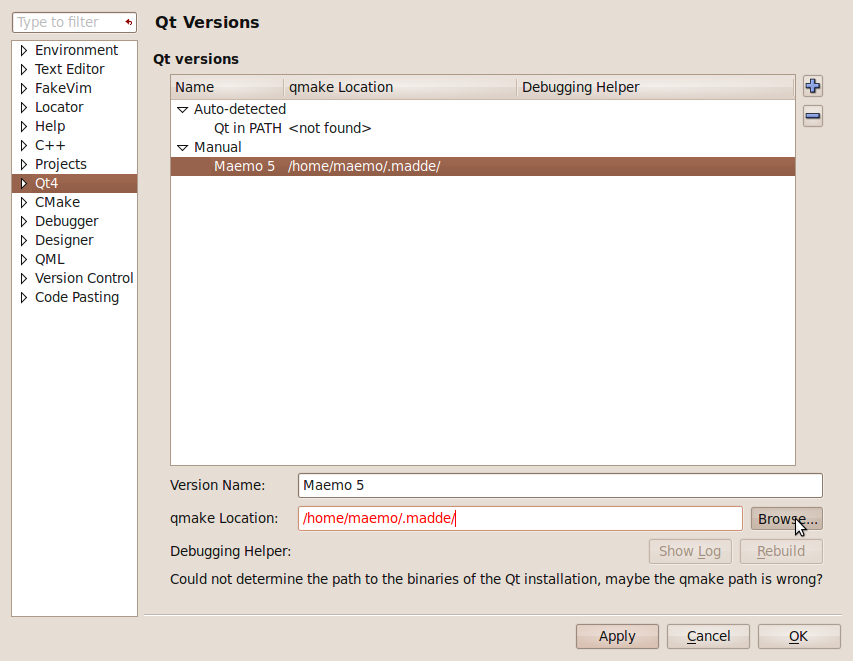
Task: Click the plus icon to add Qt version
Action: point(812,87)
